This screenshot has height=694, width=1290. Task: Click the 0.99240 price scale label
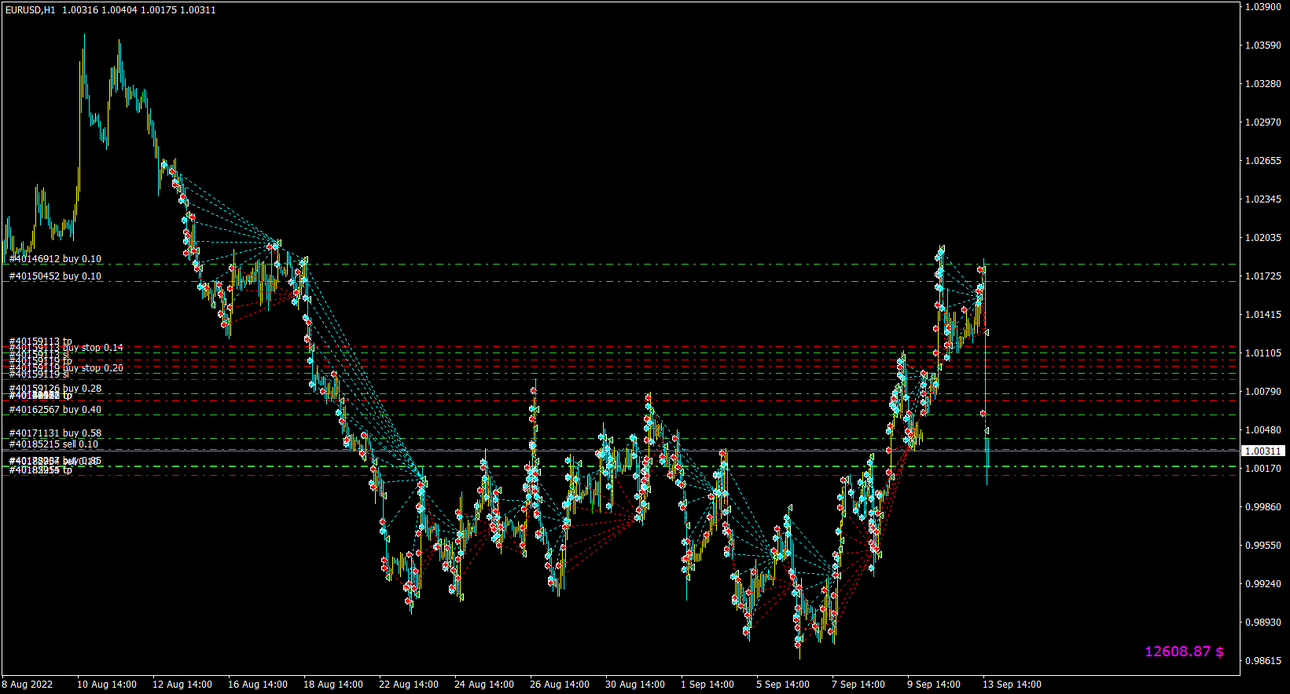point(1263,584)
